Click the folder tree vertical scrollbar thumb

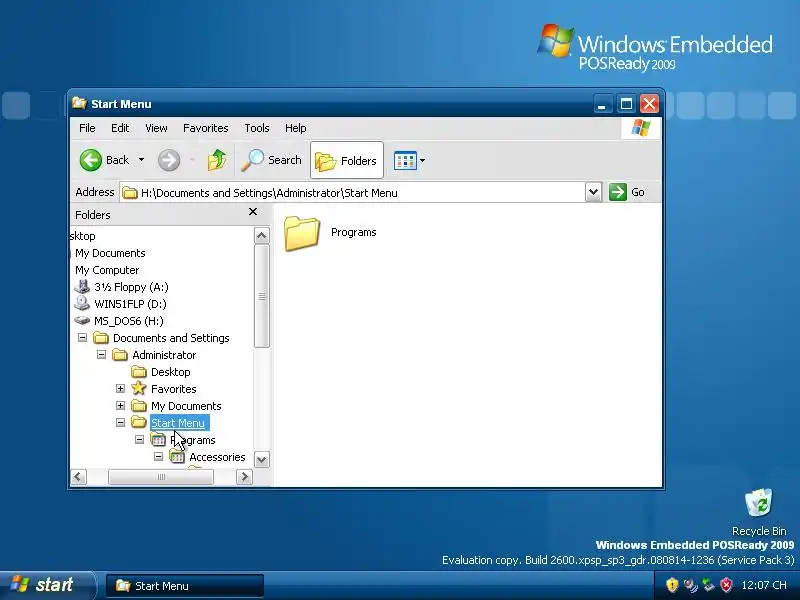coord(262,296)
